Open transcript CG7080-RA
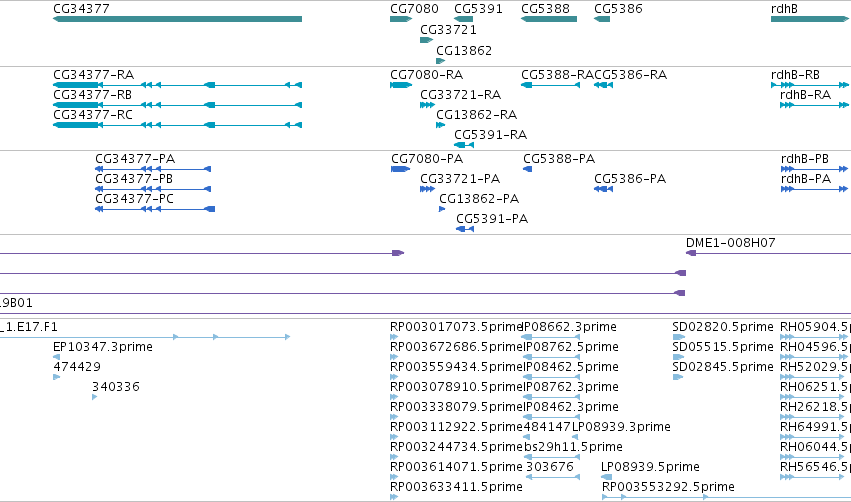851x502 pixels. click(401, 85)
